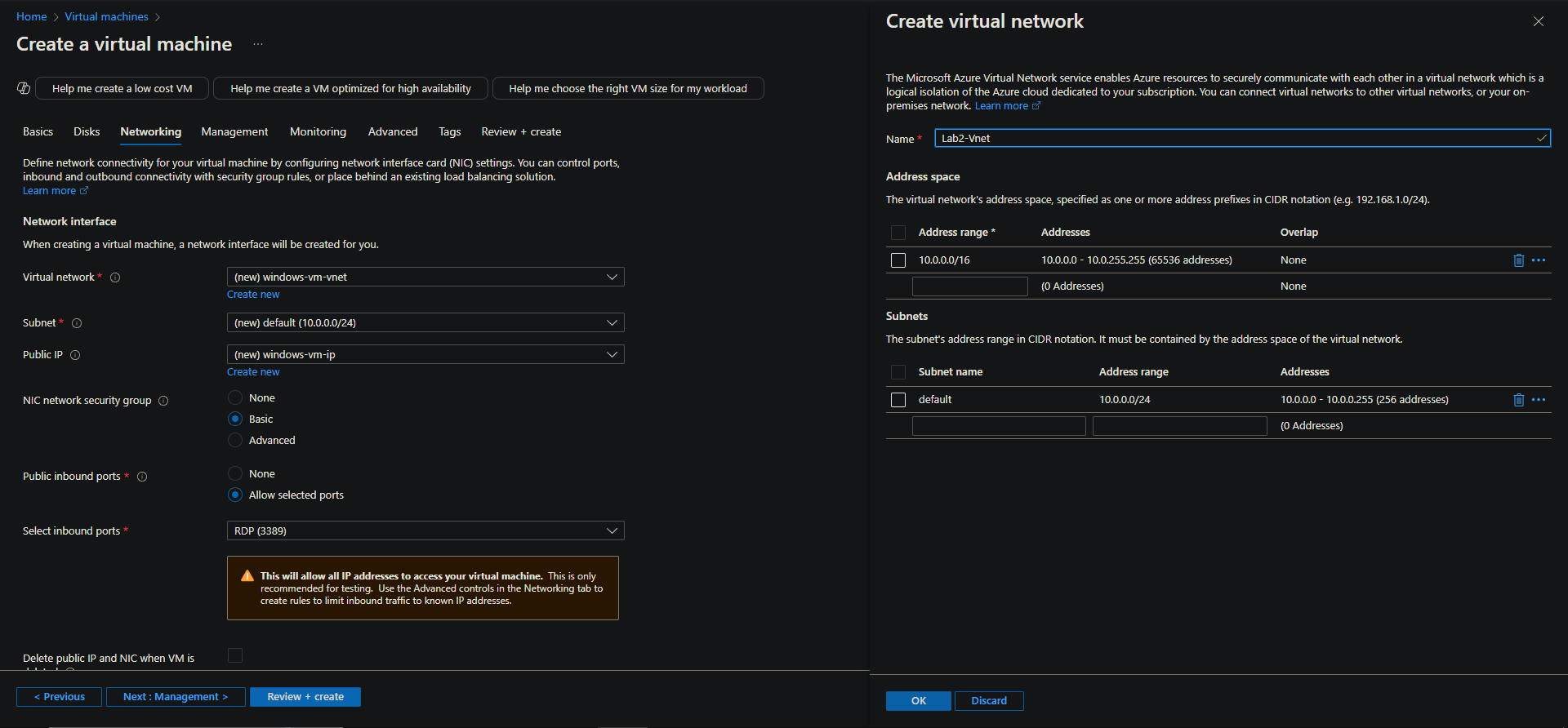The width and height of the screenshot is (1568, 728).
Task: Open the Virtual network dropdown
Action: point(425,277)
